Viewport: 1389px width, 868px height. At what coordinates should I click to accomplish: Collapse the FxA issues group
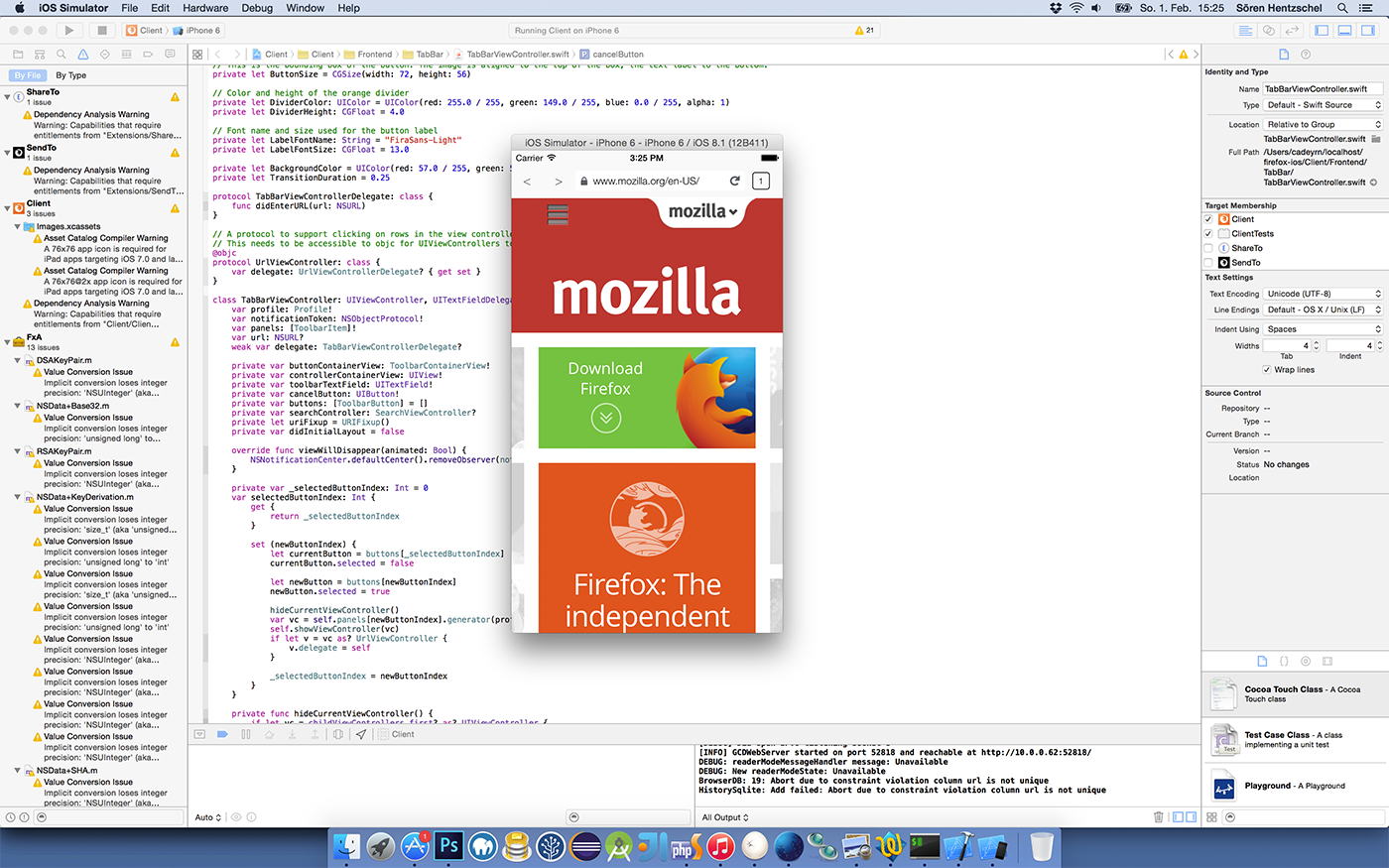point(8,338)
